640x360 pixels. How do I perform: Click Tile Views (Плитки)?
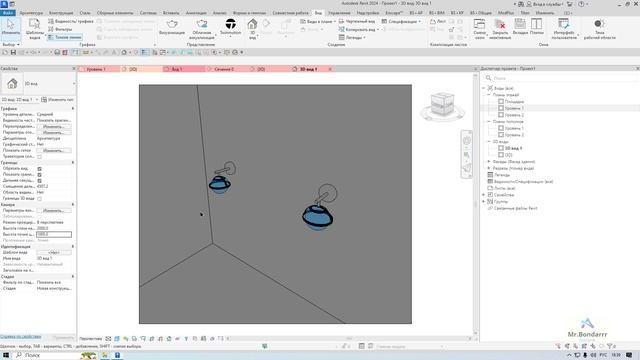536,27
